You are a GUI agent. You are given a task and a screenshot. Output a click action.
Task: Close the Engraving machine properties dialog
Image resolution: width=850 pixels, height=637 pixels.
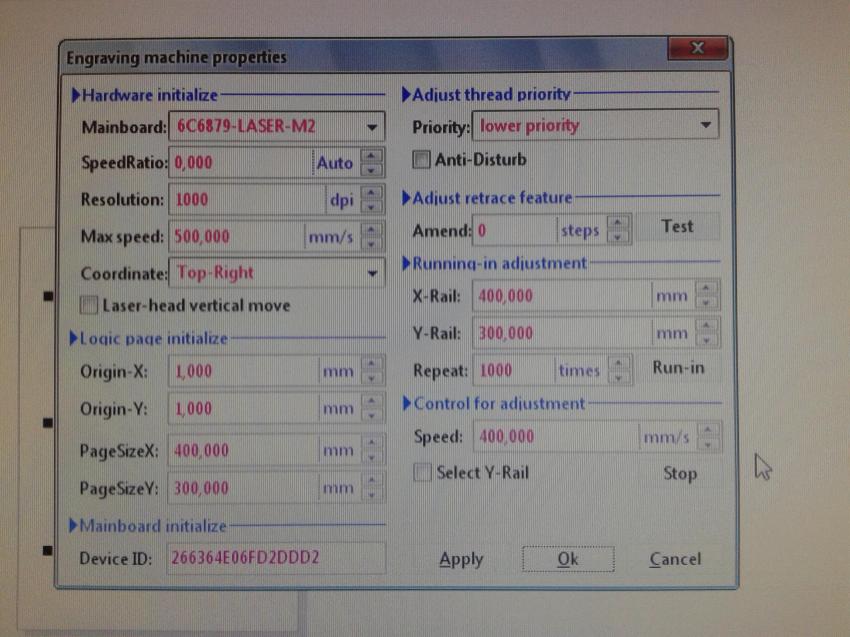pos(698,49)
